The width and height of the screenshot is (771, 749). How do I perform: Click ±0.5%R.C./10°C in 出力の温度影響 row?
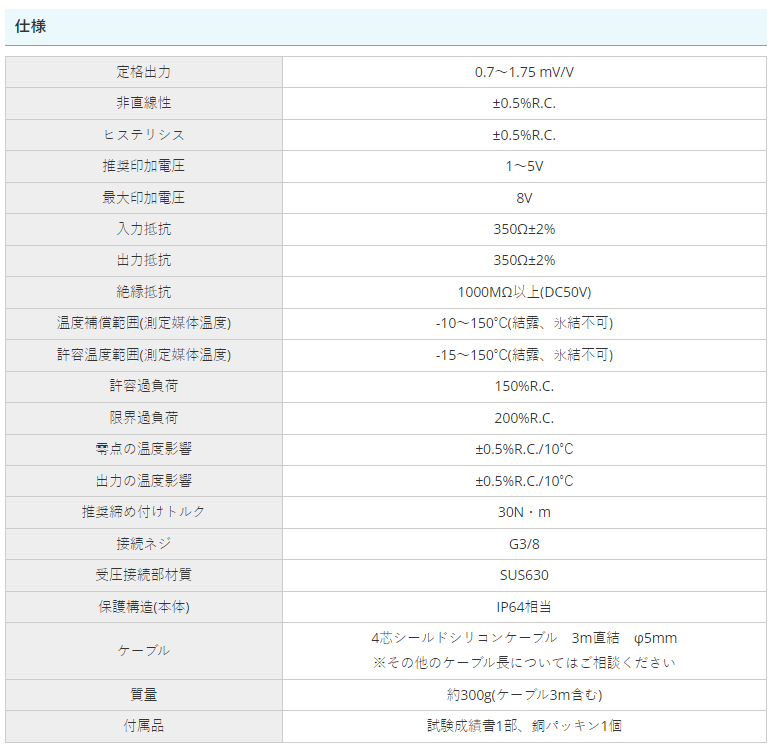coord(524,481)
